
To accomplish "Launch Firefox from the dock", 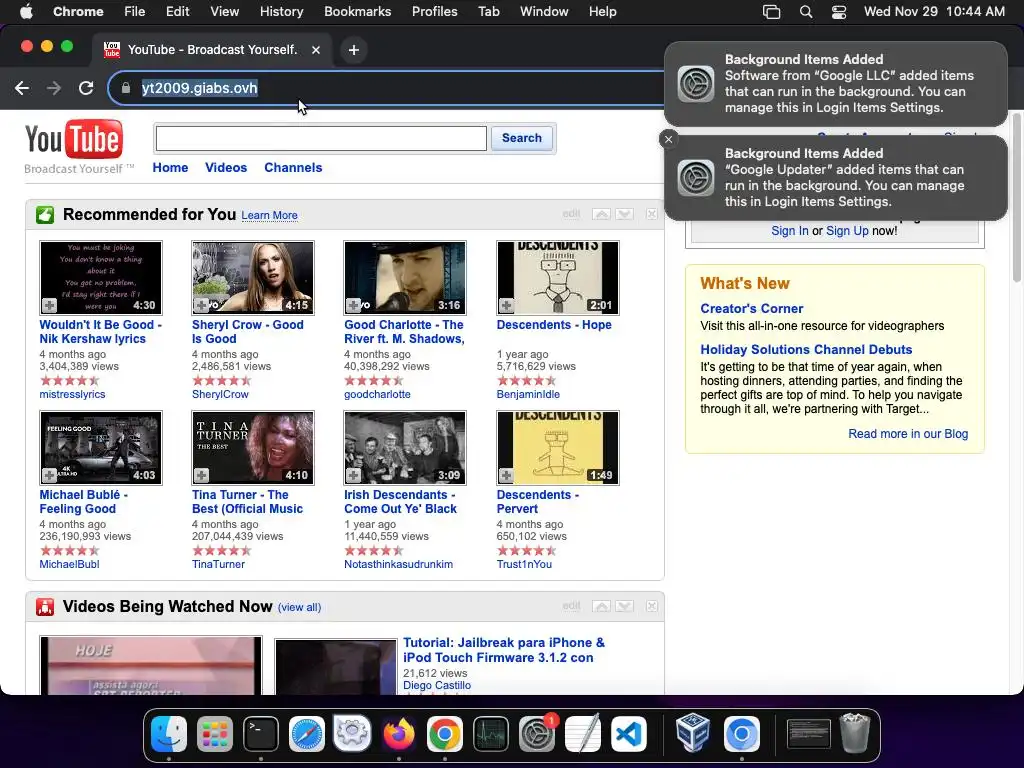I will click(398, 733).
